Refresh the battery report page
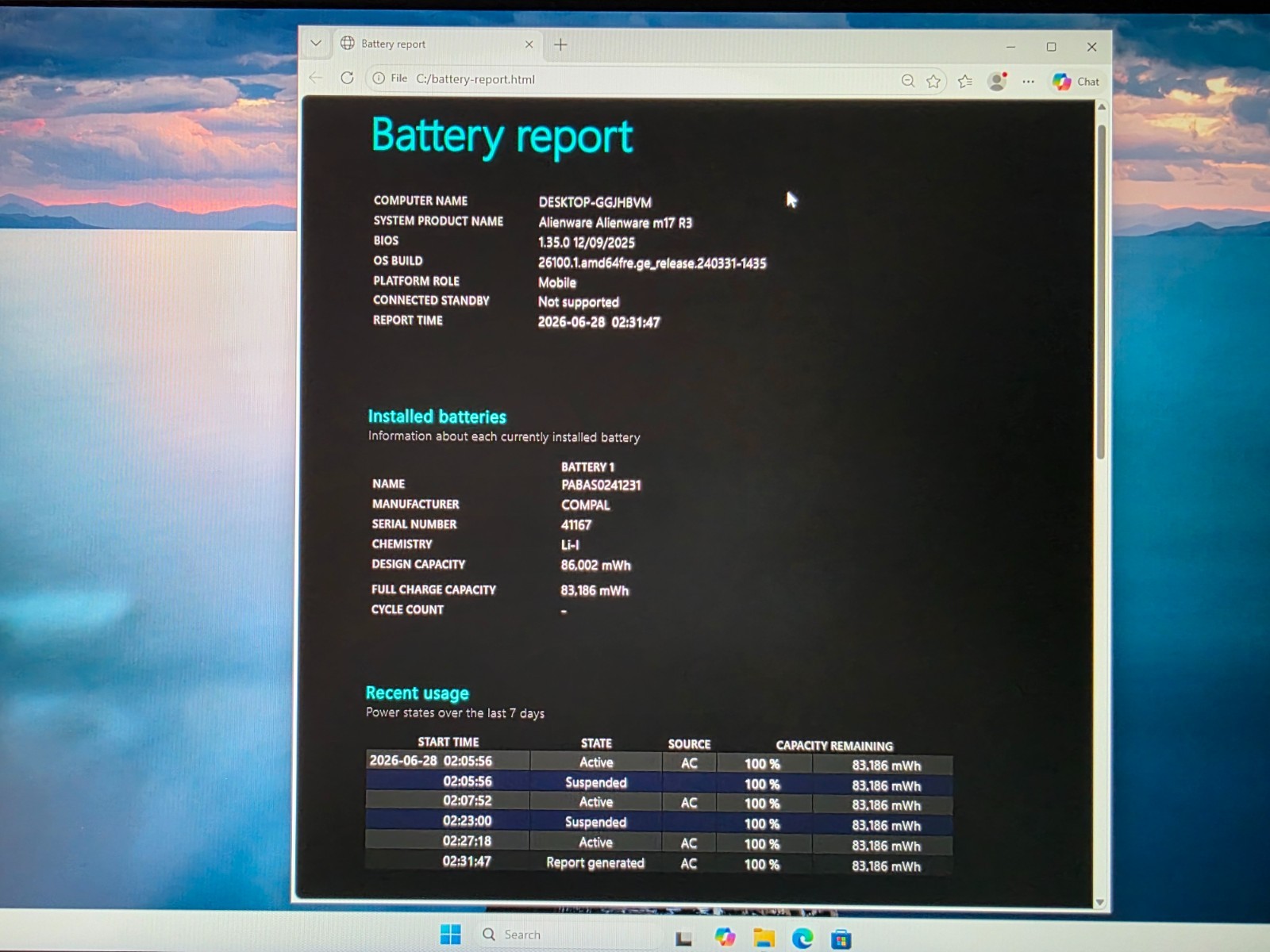The height and width of the screenshot is (952, 1270). coord(347,78)
